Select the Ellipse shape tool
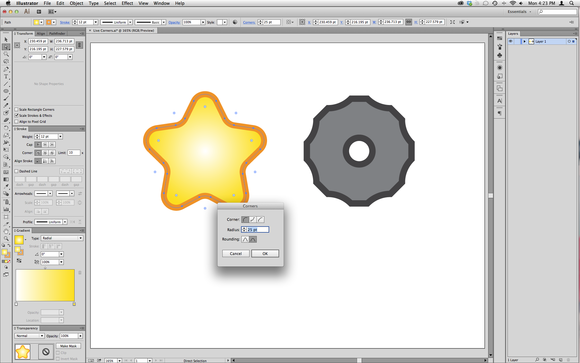Screen dimensions: 580x363 click(x=6, y=91)
